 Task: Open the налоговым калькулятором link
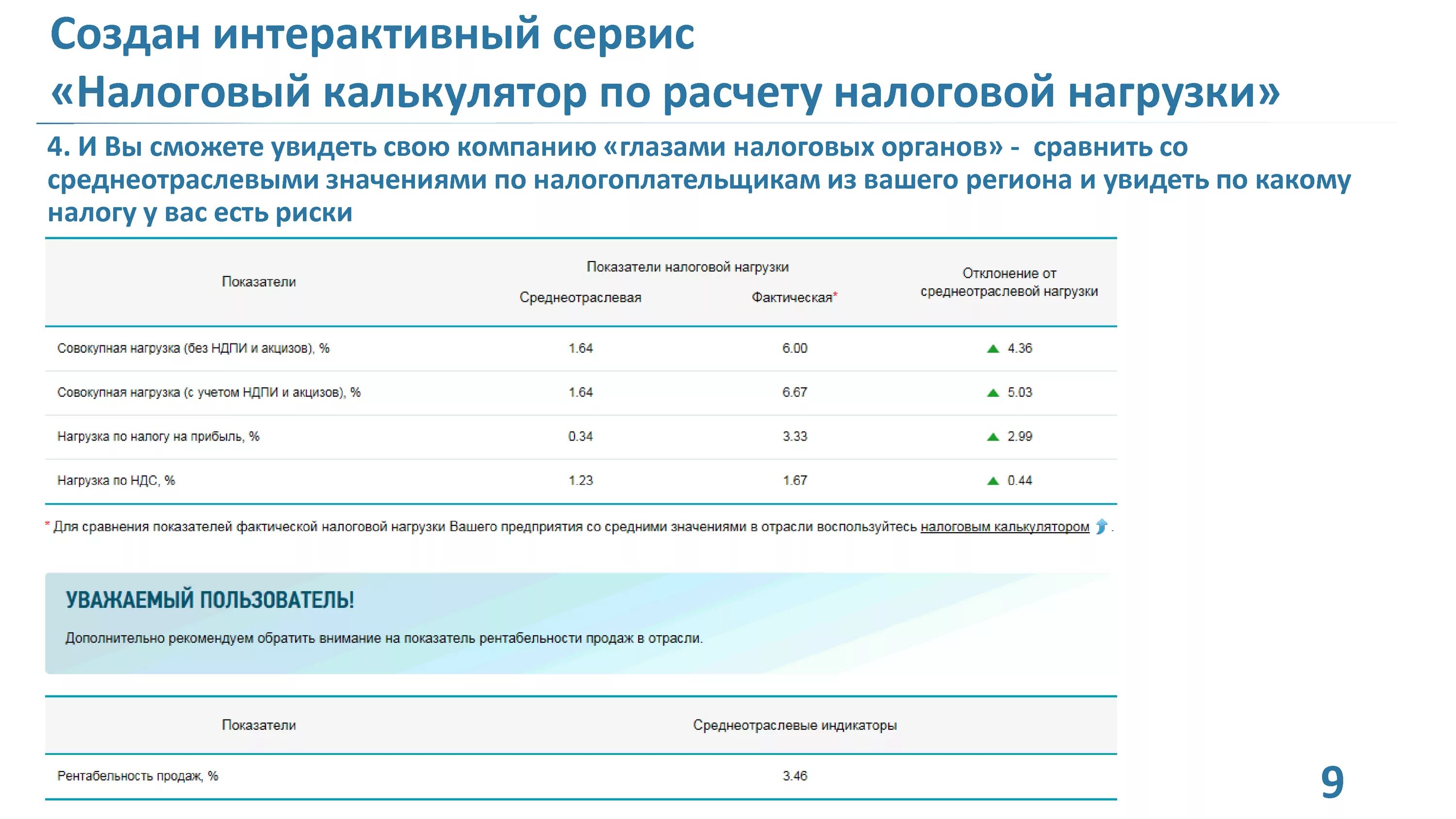pyautogui.click(x=1004, y=527)
